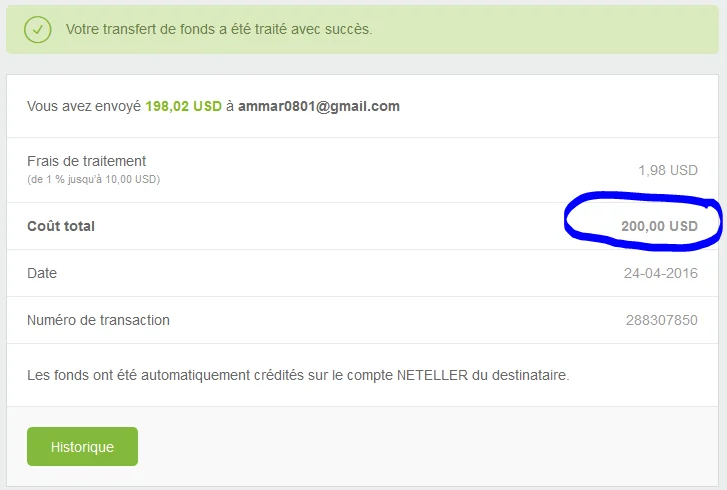Click the processing fee 1,98 USD
The width and height of the screenshot is (727, 490).
(x=668, y=170)
